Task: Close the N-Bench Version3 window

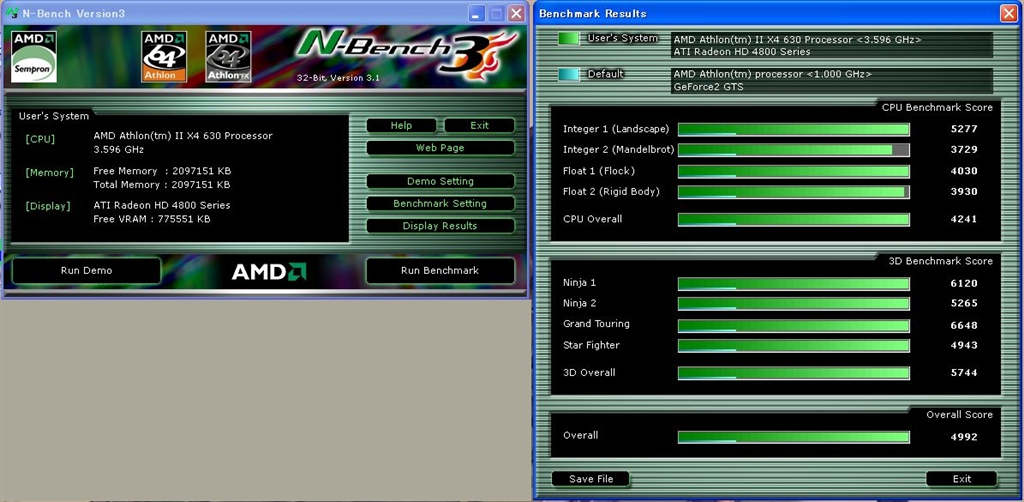Action: (x=517, y=13)
